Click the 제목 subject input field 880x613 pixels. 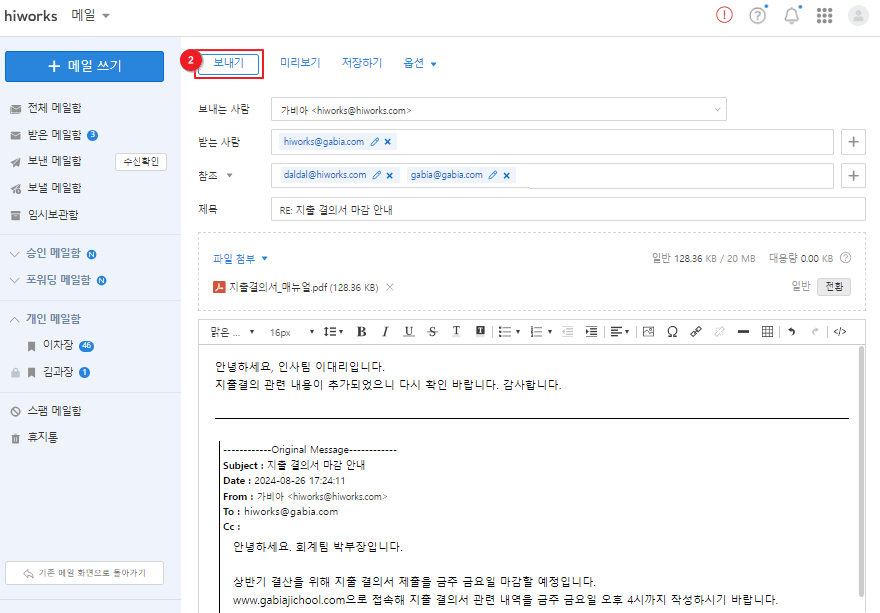tap(567, 209)
